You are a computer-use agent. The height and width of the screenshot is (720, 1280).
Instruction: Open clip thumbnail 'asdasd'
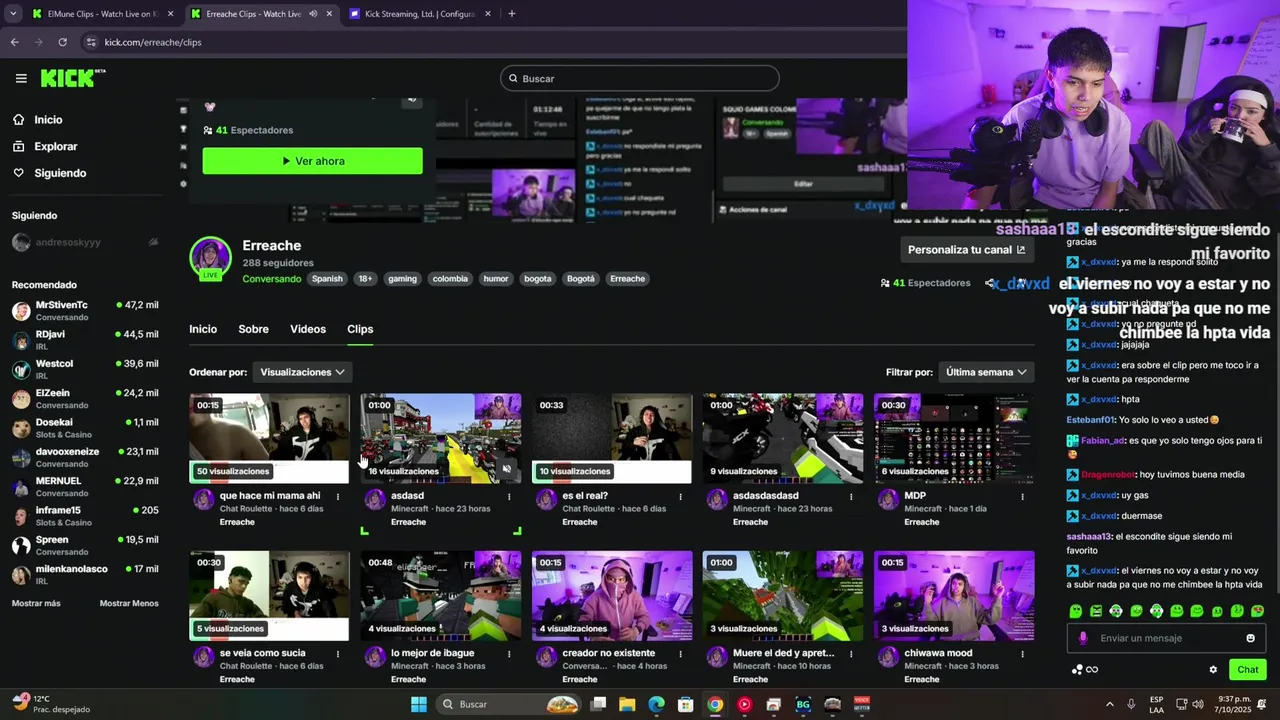point(440,438)
